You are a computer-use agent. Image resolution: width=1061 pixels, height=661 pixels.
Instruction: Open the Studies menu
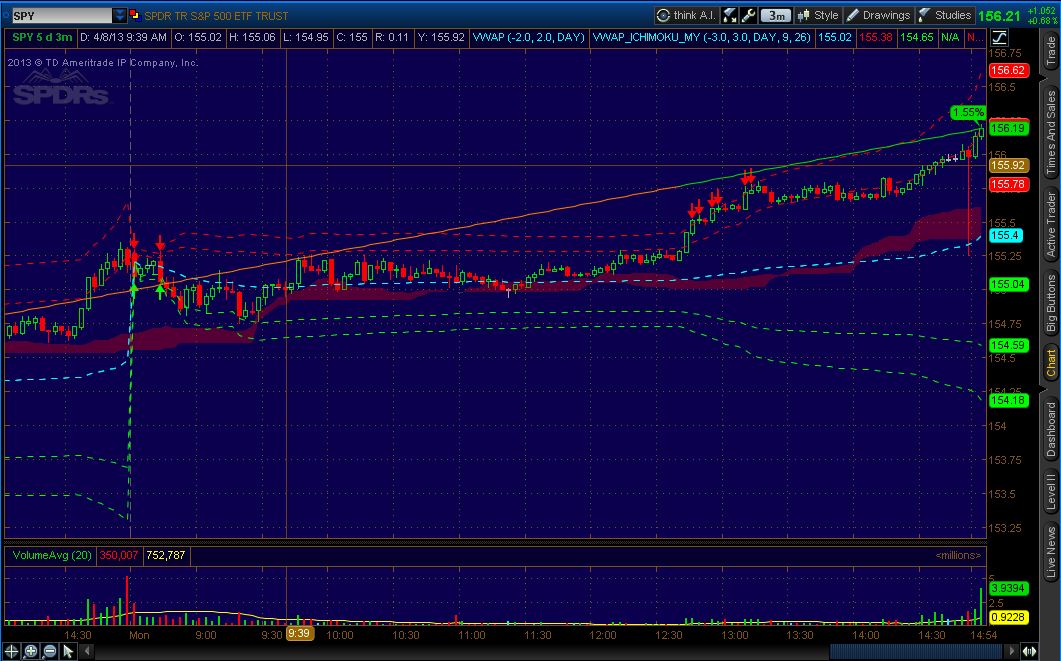[945, 16]
